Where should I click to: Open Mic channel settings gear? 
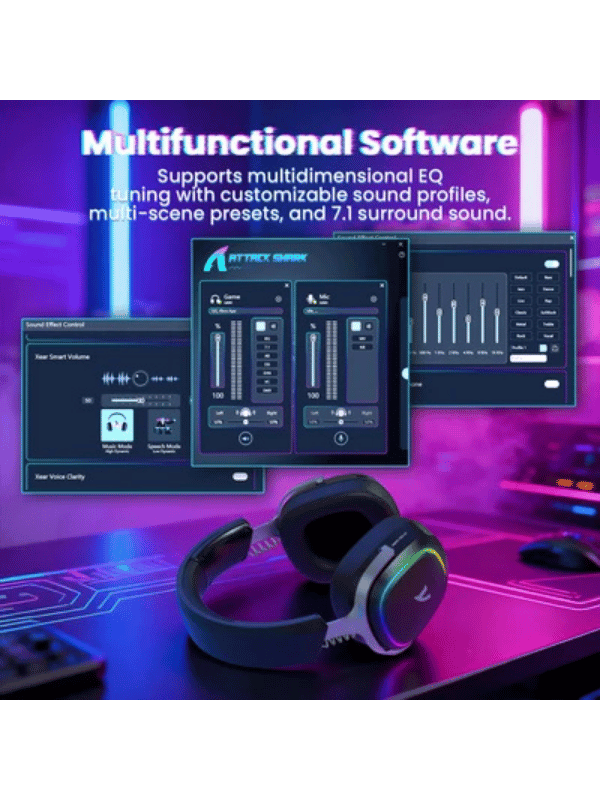pyautogui.click(x=373, y=299)
